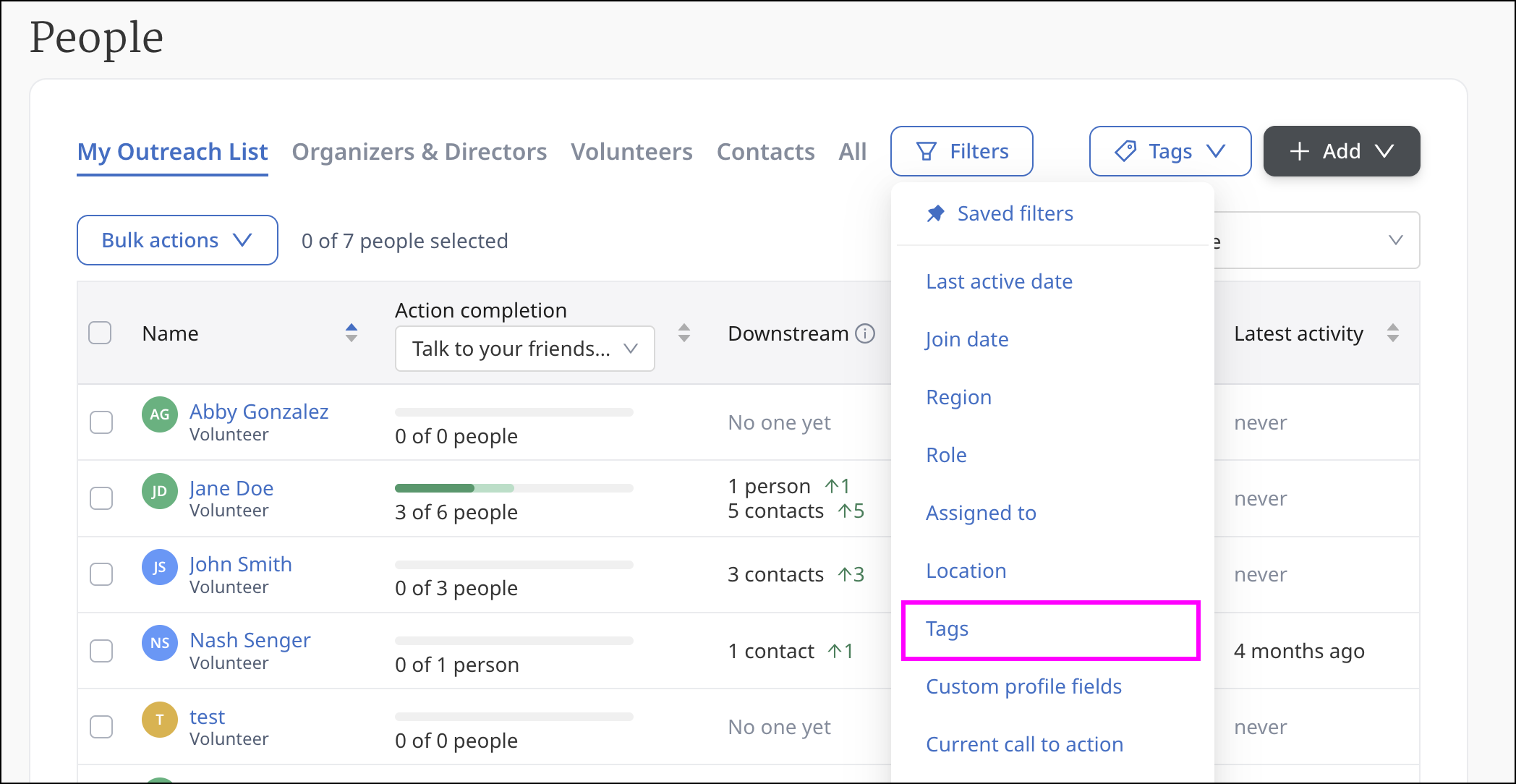Image resolution: width=1516 pixels, height=784 pixels.
Task: Select Jane Doe's row checkbox
Action: click(101, 498)
